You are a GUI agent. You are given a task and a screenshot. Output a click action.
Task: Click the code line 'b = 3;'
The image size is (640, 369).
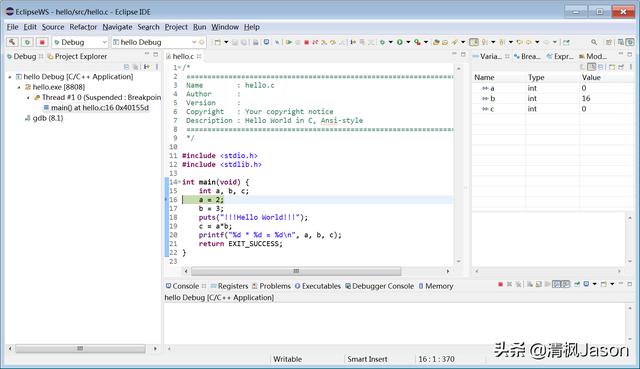point(211,209)
